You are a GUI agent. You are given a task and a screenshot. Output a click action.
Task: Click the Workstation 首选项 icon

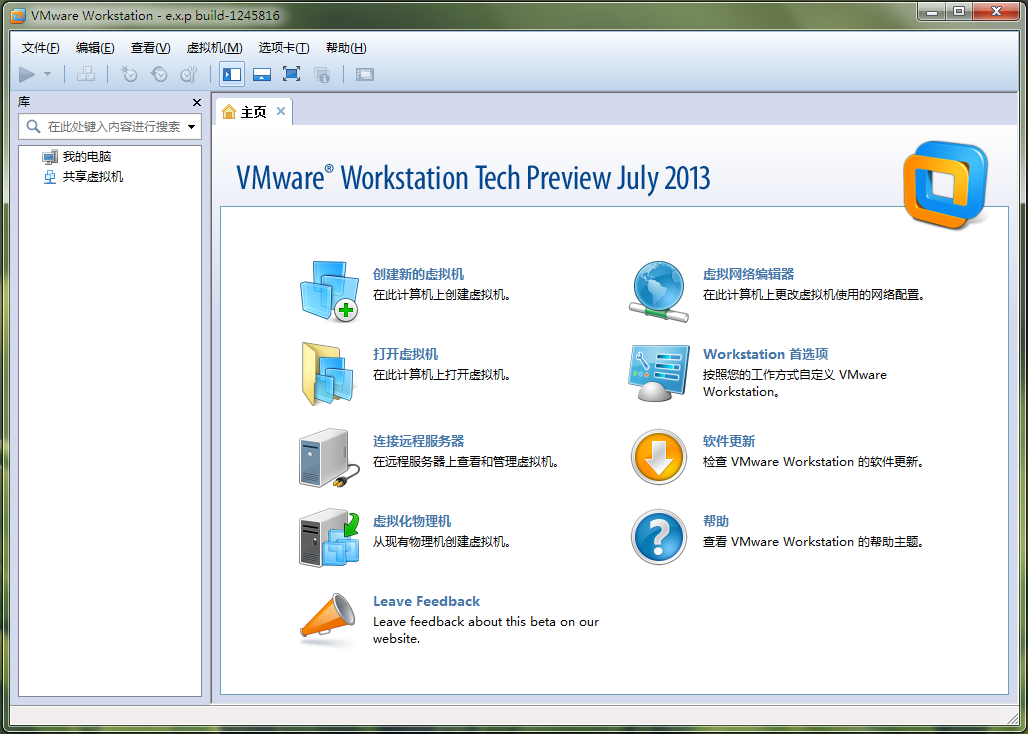[x=659, y=374]
